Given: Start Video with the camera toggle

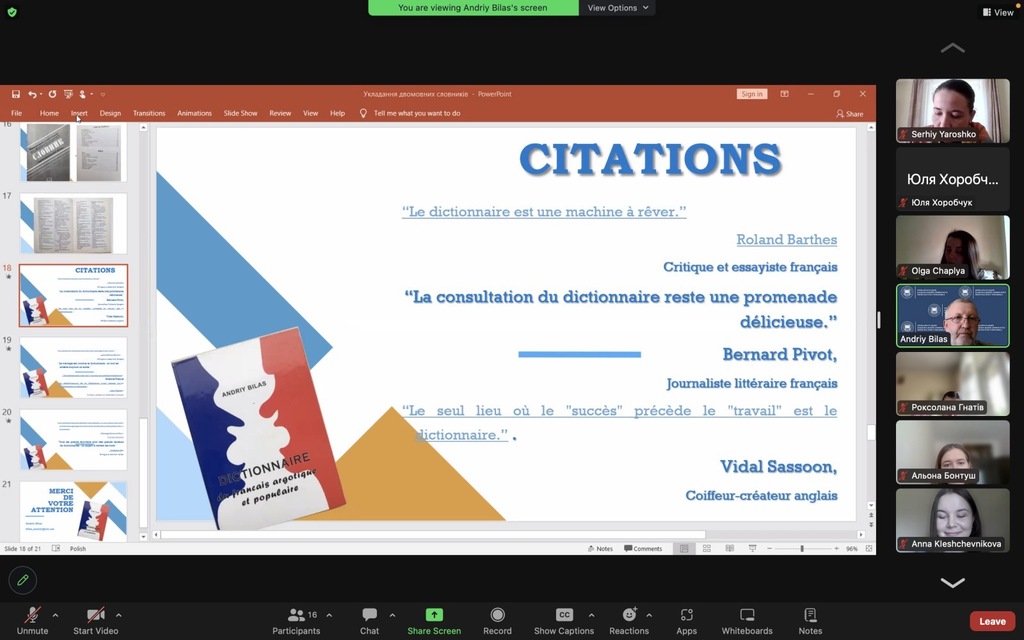Looking at the screenshot, I should [x=96, y=621].
